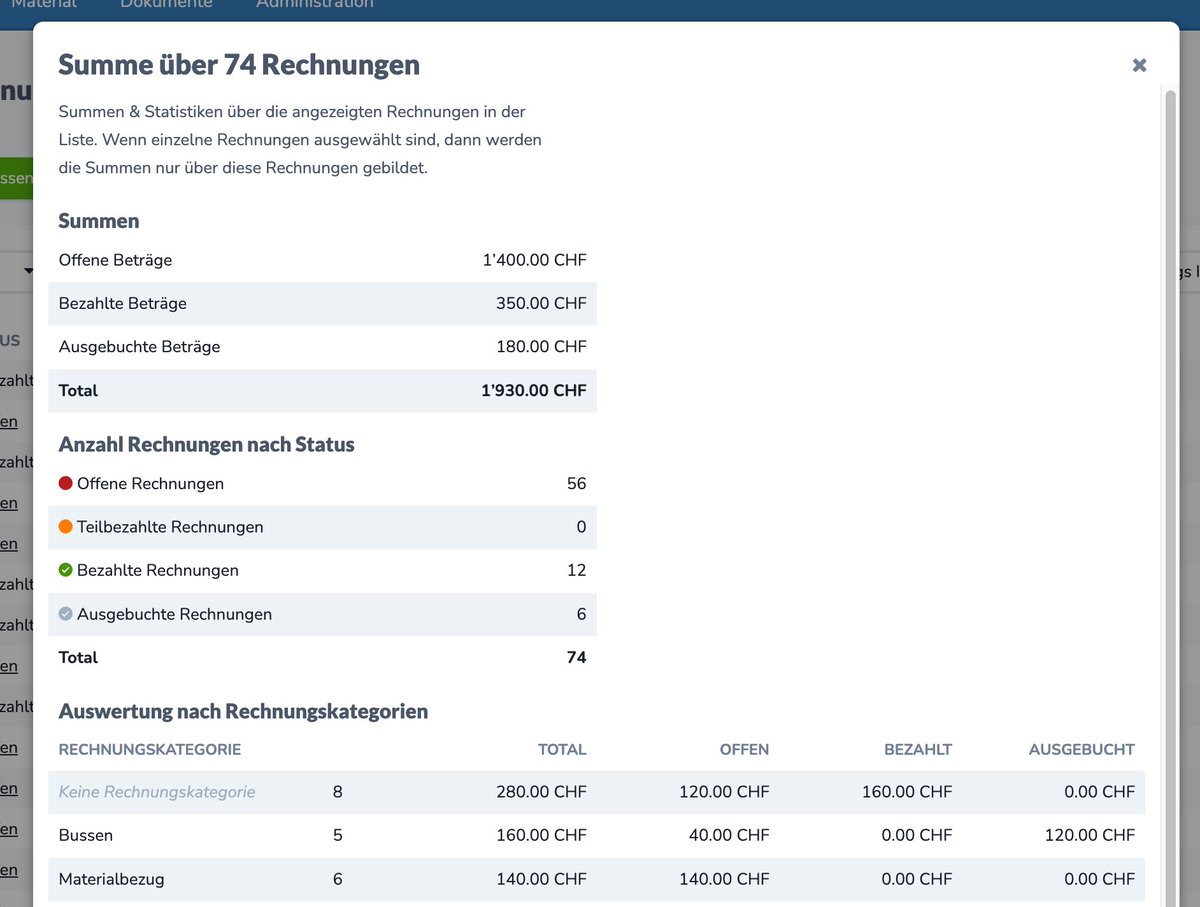Click the Bussen ausgebucht amount 120.00 CHF
The height and width of the screenshot is (907, 1200).
[x=1090, y=835]
